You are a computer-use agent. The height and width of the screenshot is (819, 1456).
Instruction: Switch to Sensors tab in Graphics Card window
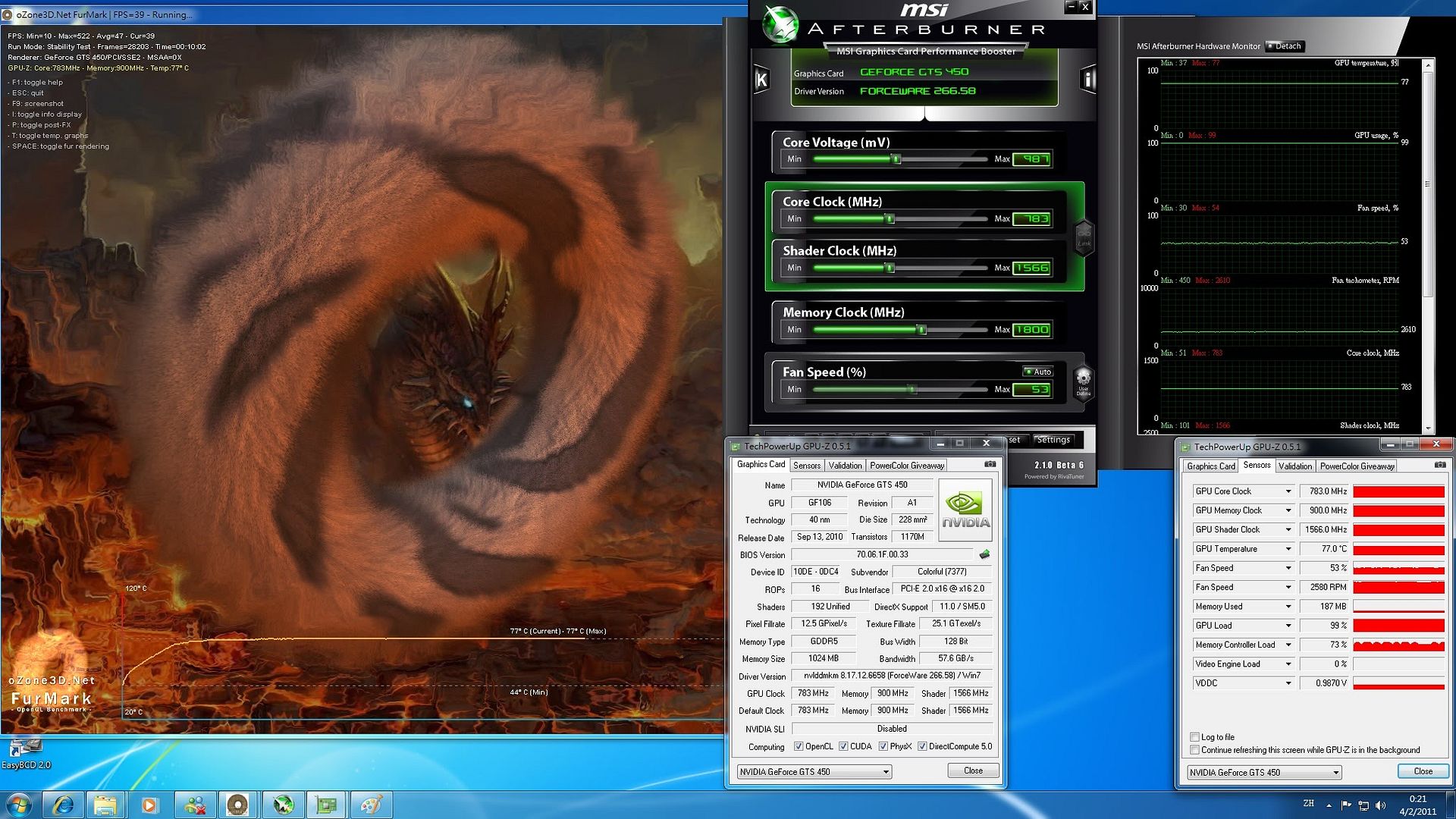point(807,466)
